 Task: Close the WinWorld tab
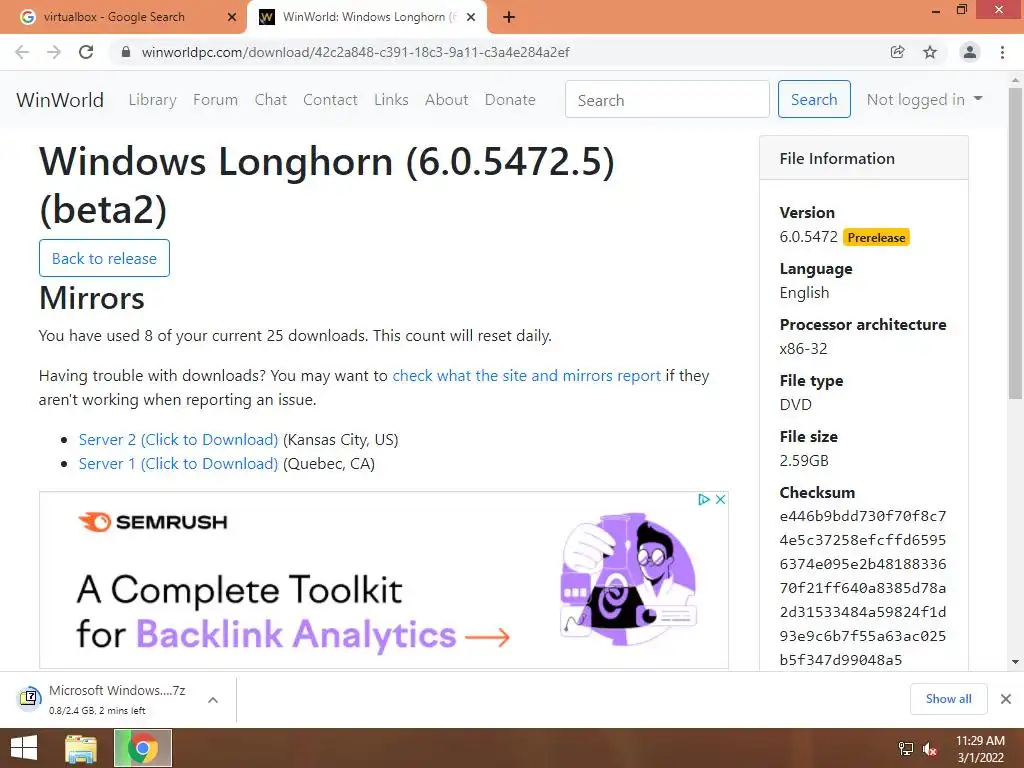tap(471, 17)
